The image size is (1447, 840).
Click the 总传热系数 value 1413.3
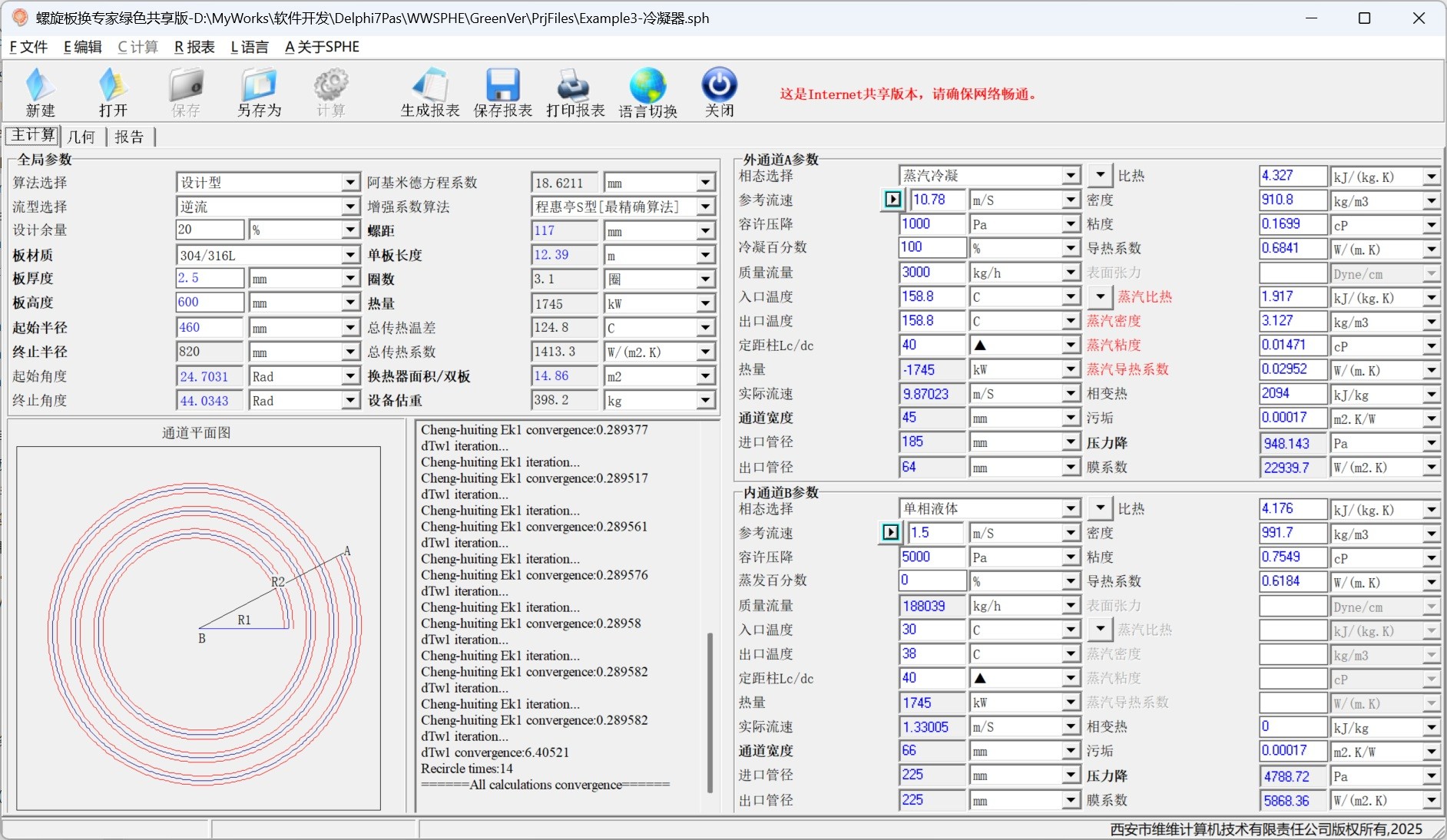point(565,352)
